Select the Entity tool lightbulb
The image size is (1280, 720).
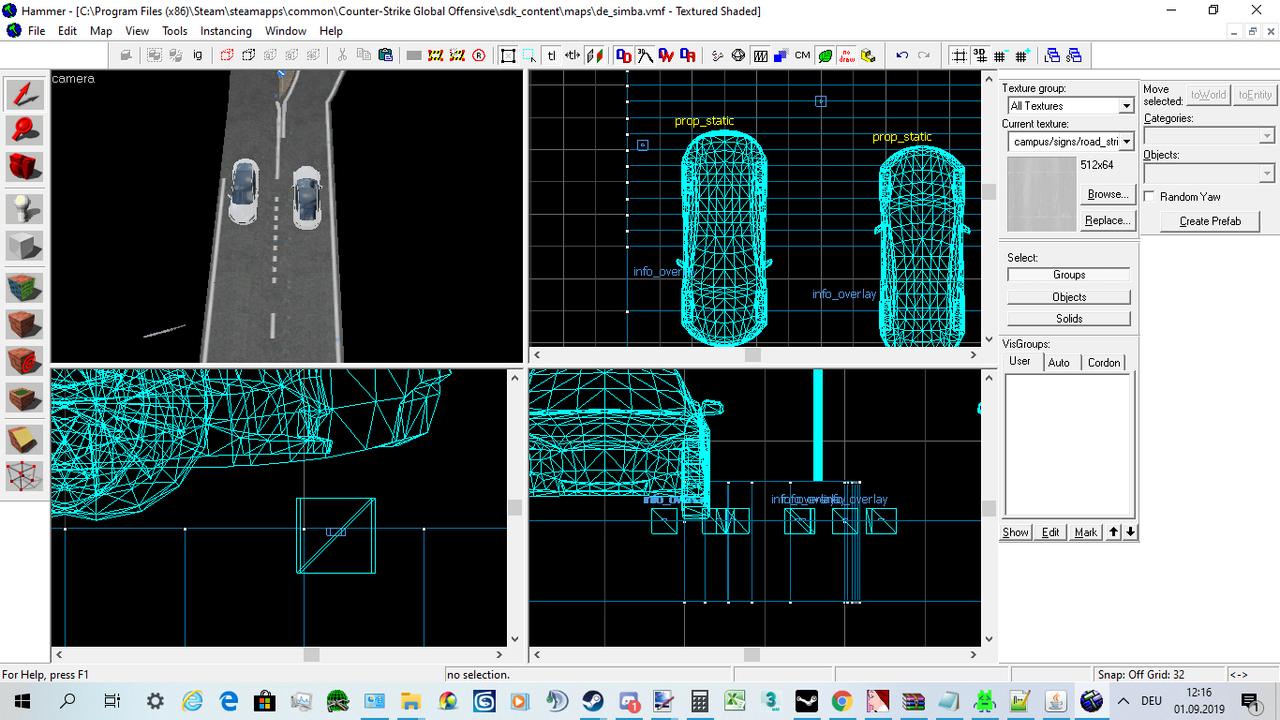tap(26, 208)
